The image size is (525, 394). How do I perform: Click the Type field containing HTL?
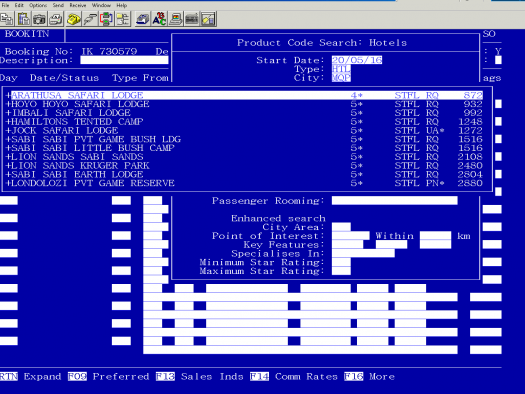click(341, 69)
